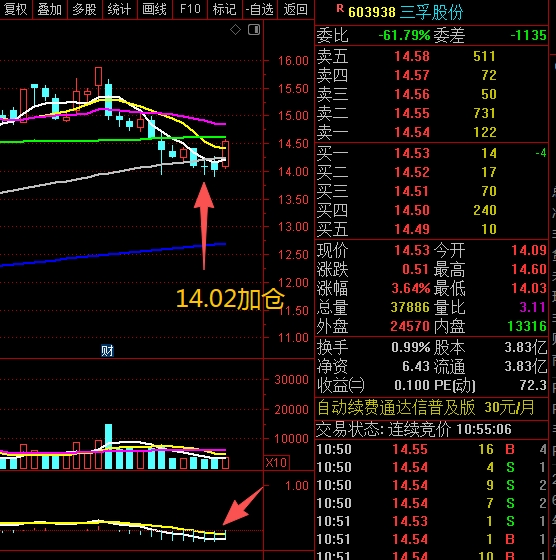Screen dimensions: 556x560
Task: Activate the 画线 drawing tool
Action: point(154,9)
